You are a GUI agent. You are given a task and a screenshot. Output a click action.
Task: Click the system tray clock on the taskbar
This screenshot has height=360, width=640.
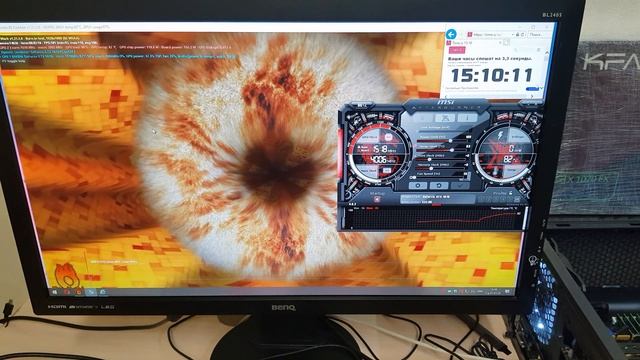coord(494,291)
